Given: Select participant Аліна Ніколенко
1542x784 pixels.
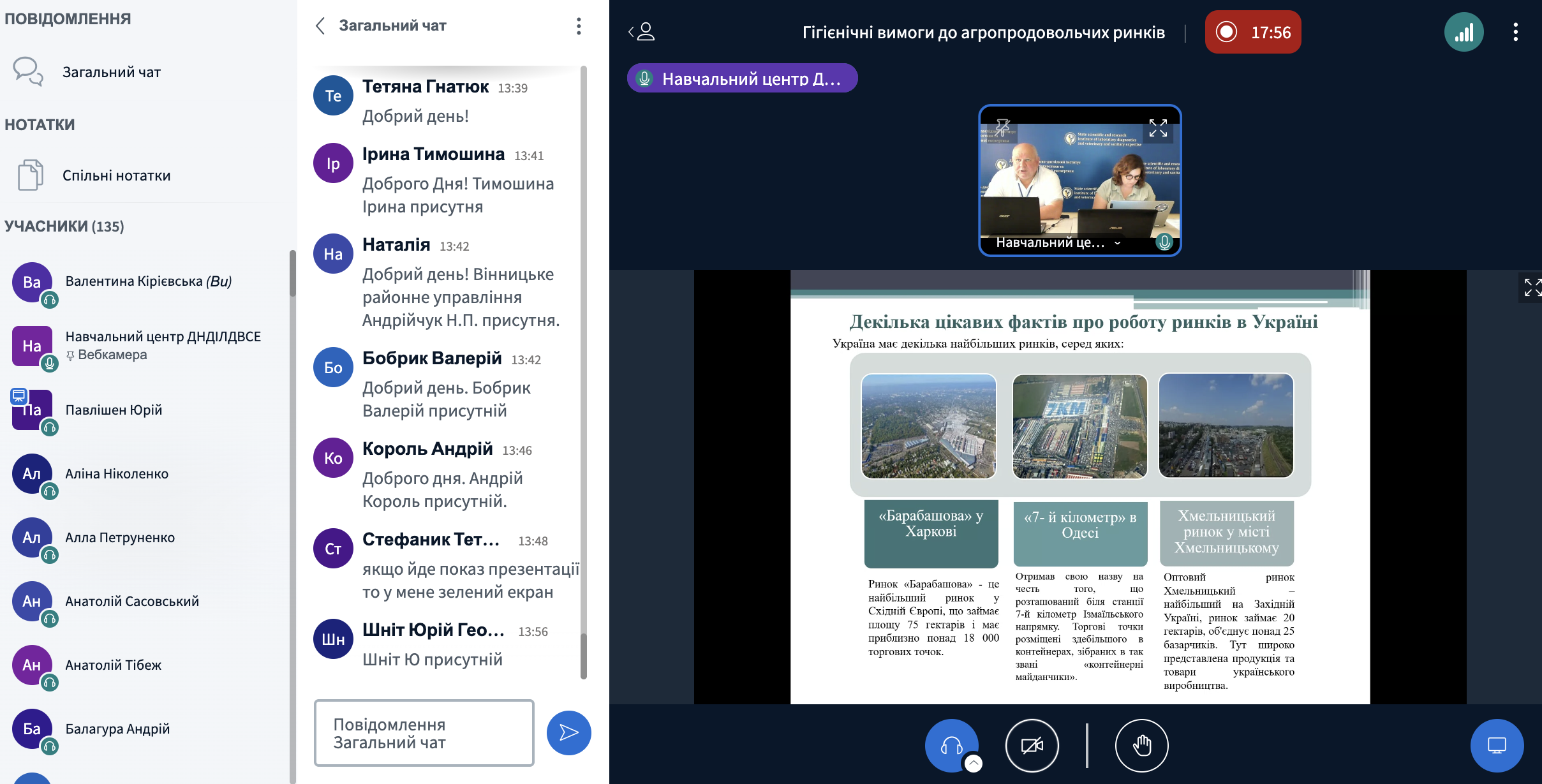Looking at the screenshot, I should click(147, 474).
